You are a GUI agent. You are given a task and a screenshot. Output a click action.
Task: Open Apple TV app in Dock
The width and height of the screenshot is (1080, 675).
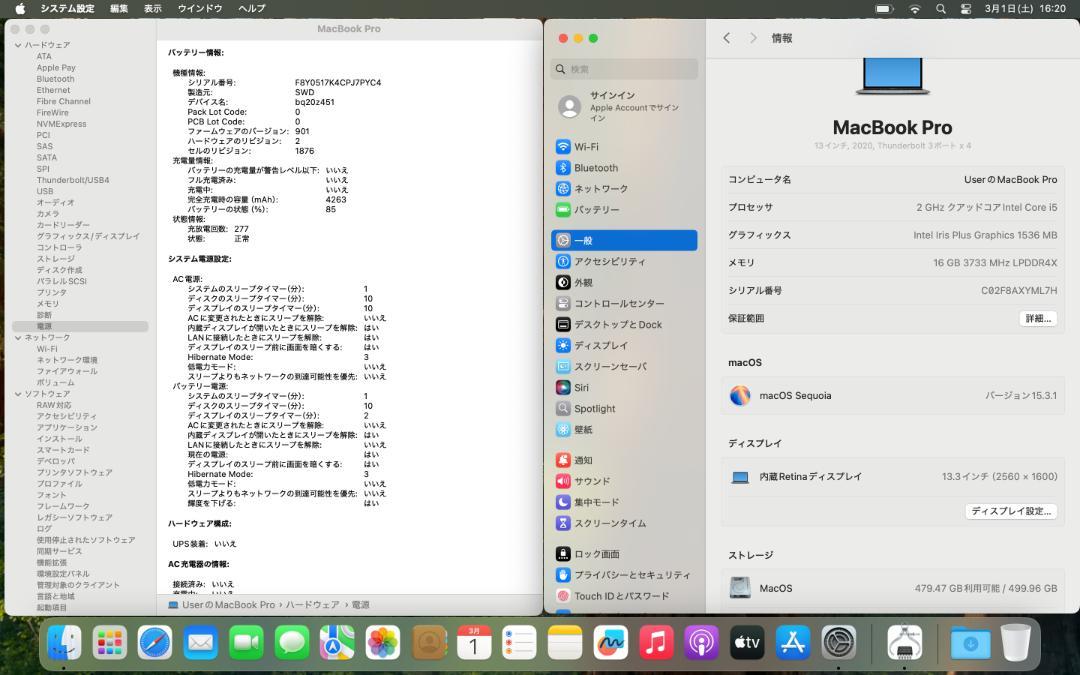747,643
